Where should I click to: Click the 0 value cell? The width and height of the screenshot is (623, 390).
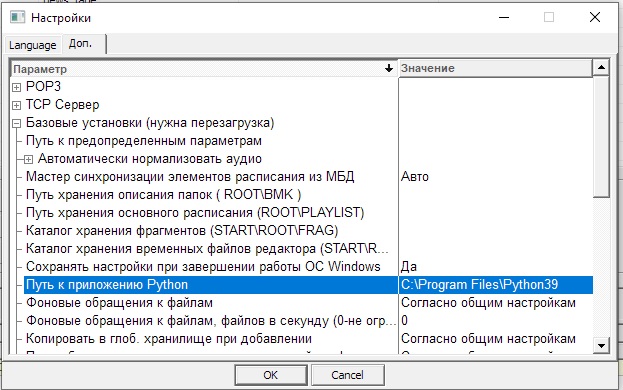(x=495, y=320)
